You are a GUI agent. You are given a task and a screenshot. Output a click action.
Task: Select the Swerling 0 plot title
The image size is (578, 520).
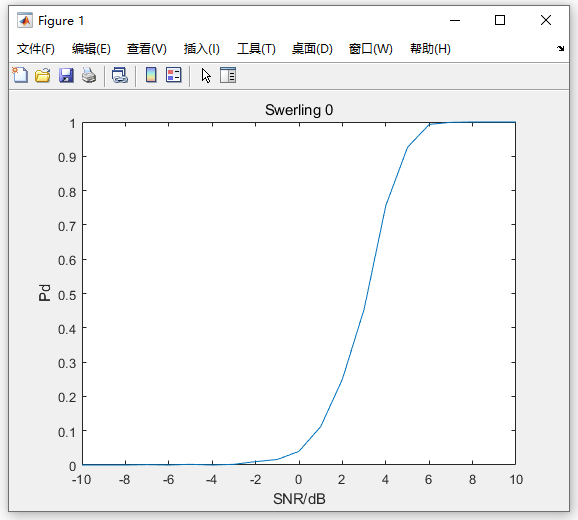[299, 110]
